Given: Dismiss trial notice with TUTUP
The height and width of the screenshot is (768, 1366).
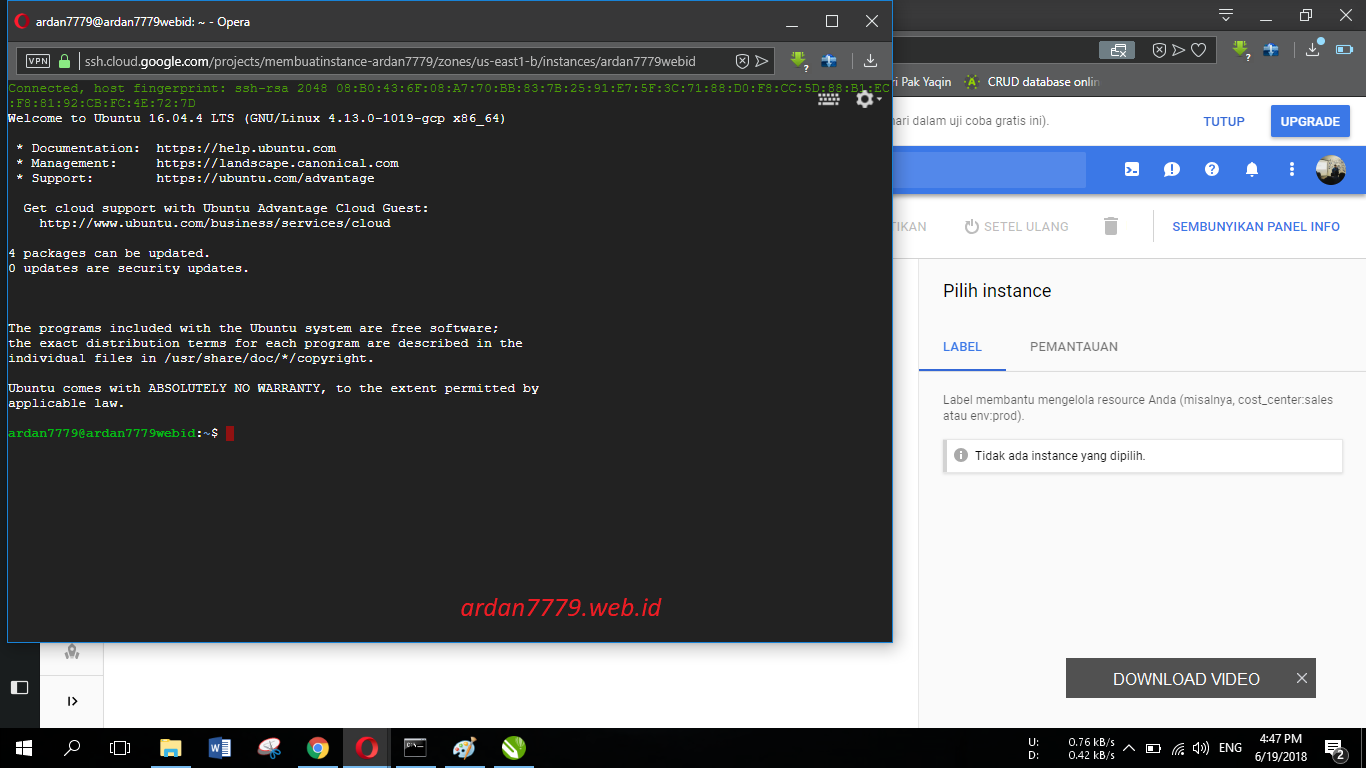Looking at the screenshot, I should (x=1224, y=120).
